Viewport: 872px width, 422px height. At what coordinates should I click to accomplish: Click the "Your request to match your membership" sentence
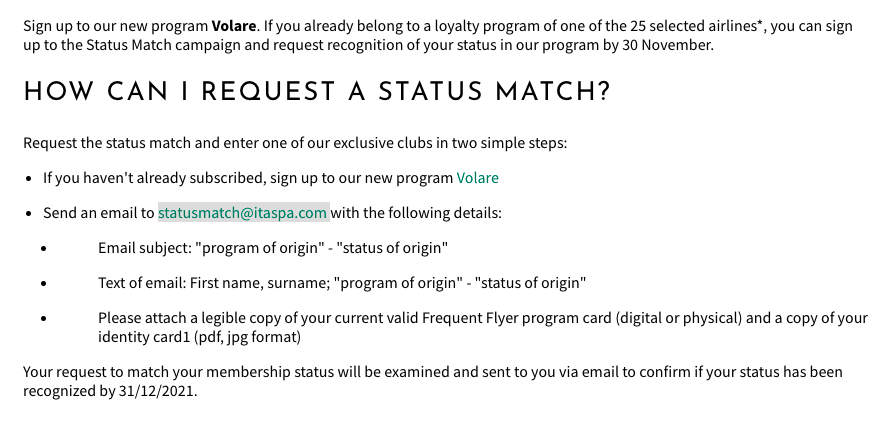click(200, 372)
